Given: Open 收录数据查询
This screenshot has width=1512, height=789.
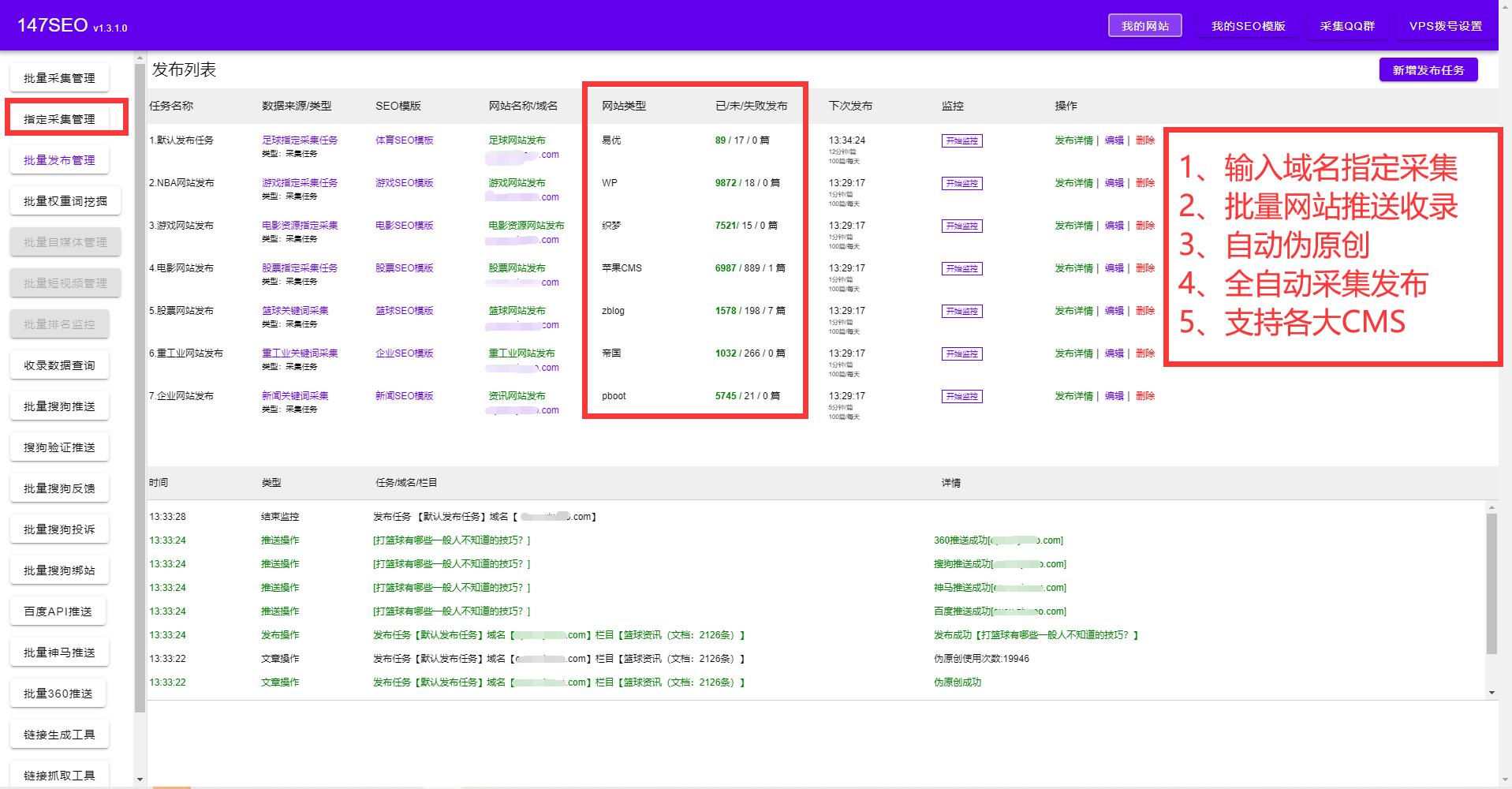Looking at the screenshot, I should [59, 365].
